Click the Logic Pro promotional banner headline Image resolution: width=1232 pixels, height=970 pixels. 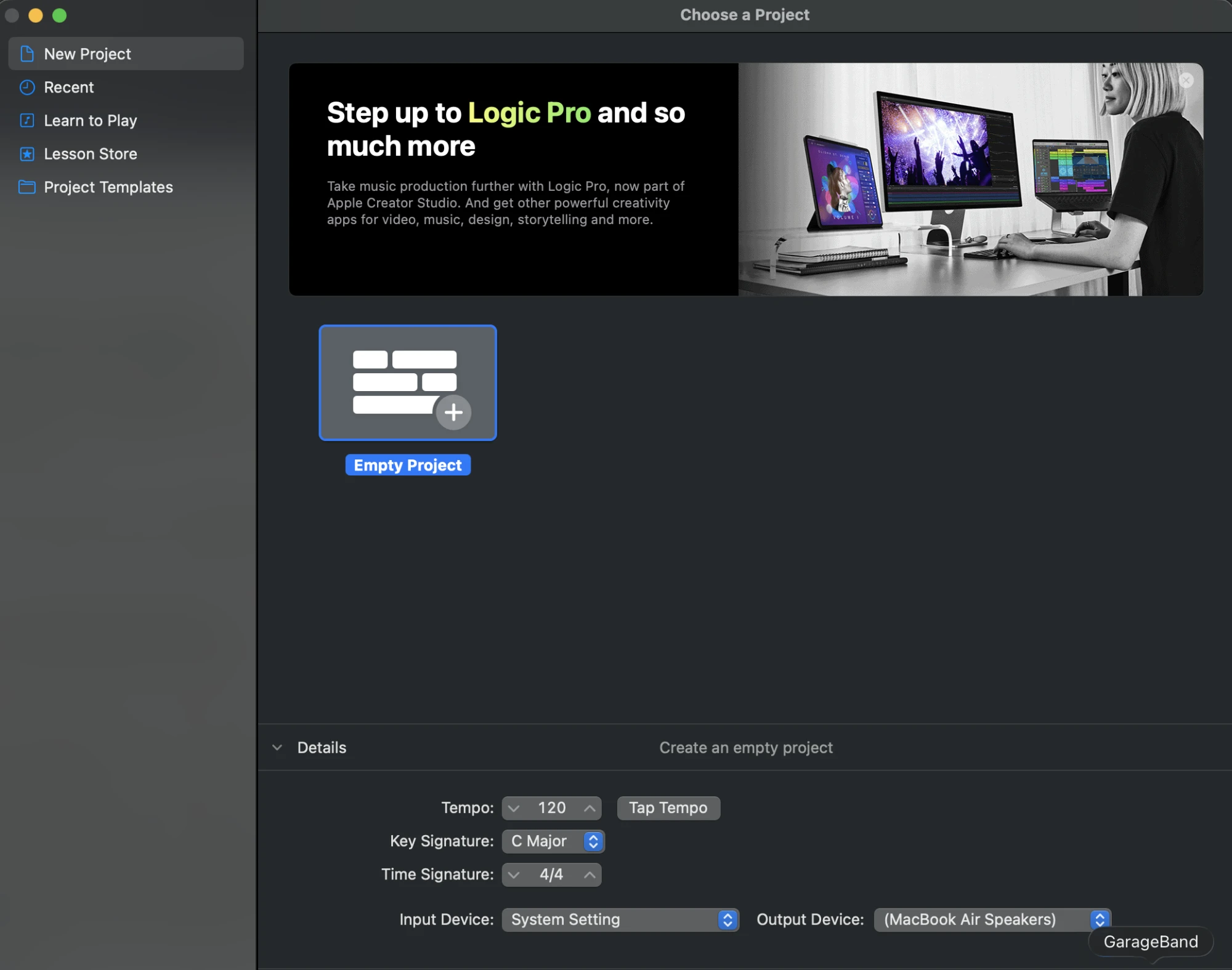[506, 129]
